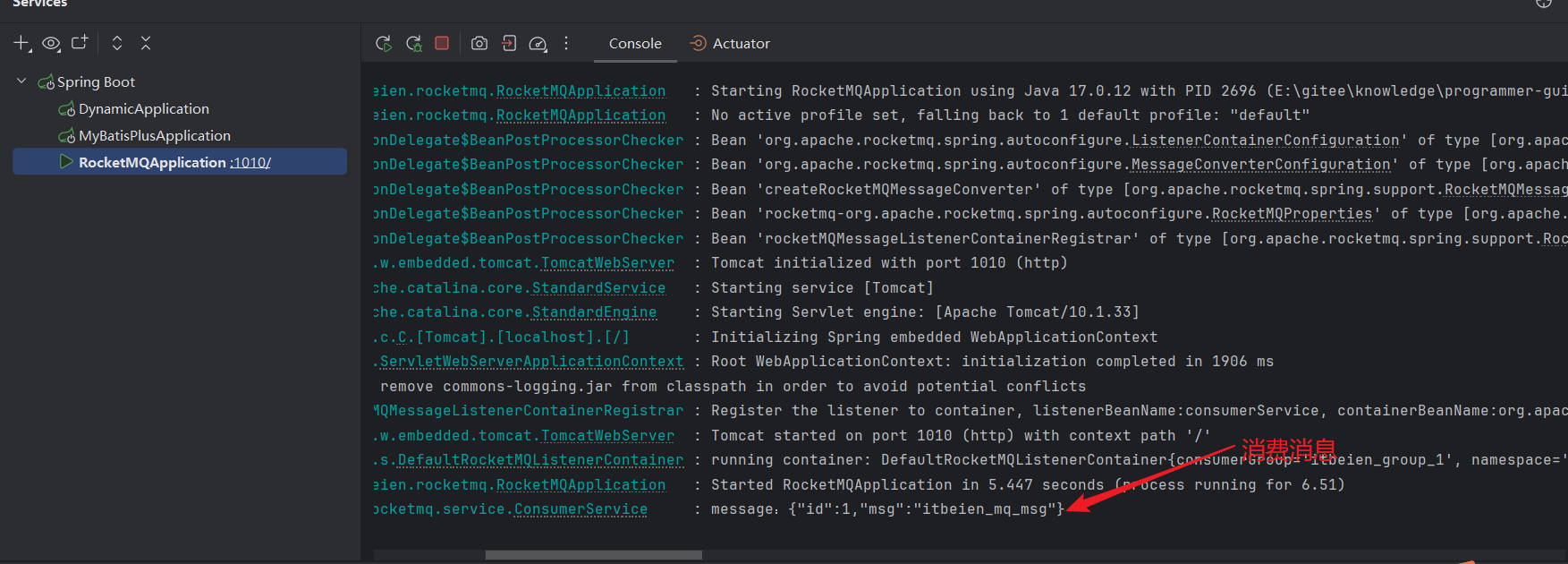Collapse all nodes in the services tree

146,43
